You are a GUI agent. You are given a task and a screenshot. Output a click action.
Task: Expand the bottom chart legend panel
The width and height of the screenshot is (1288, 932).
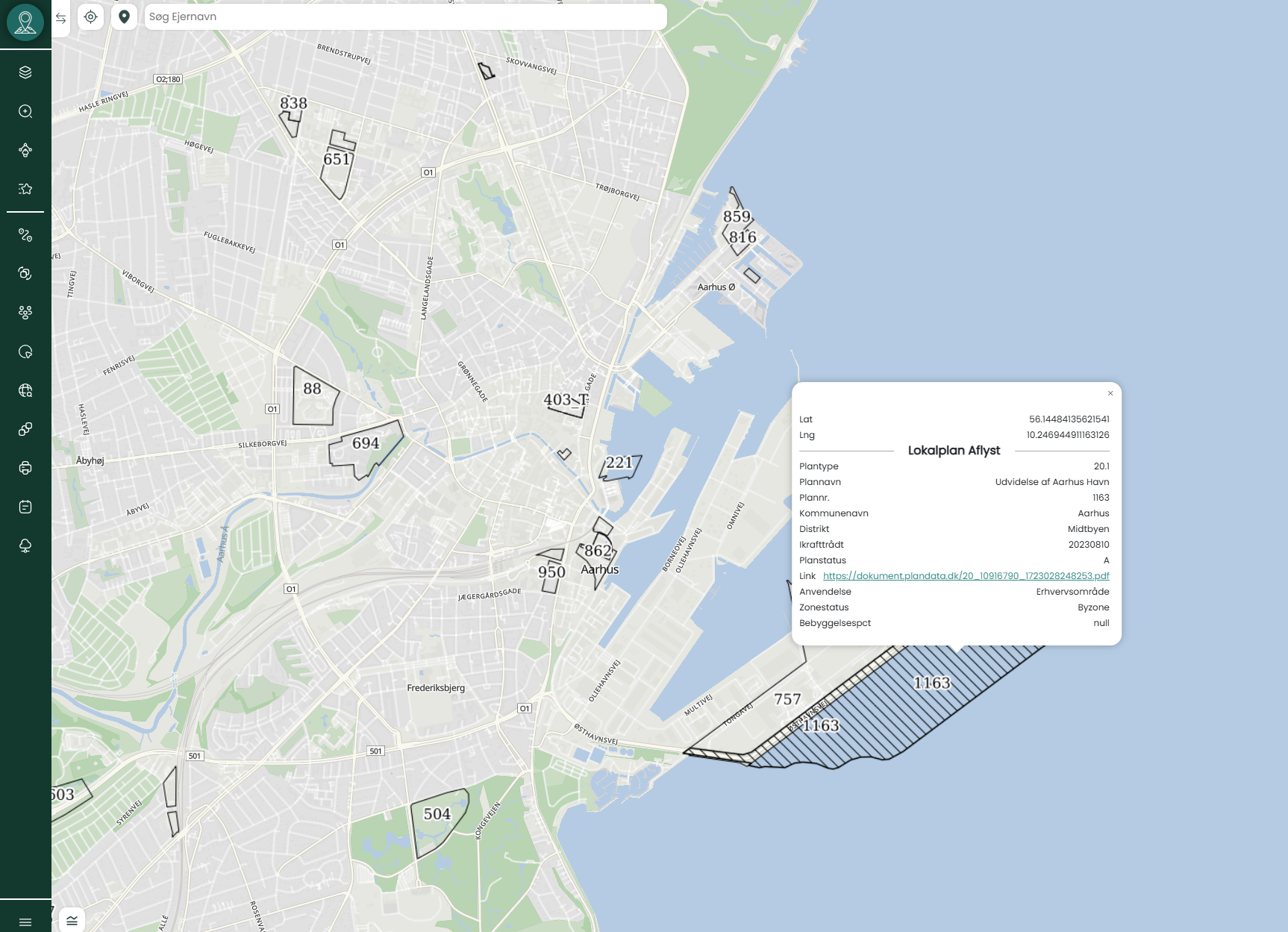tap(72, 920)
